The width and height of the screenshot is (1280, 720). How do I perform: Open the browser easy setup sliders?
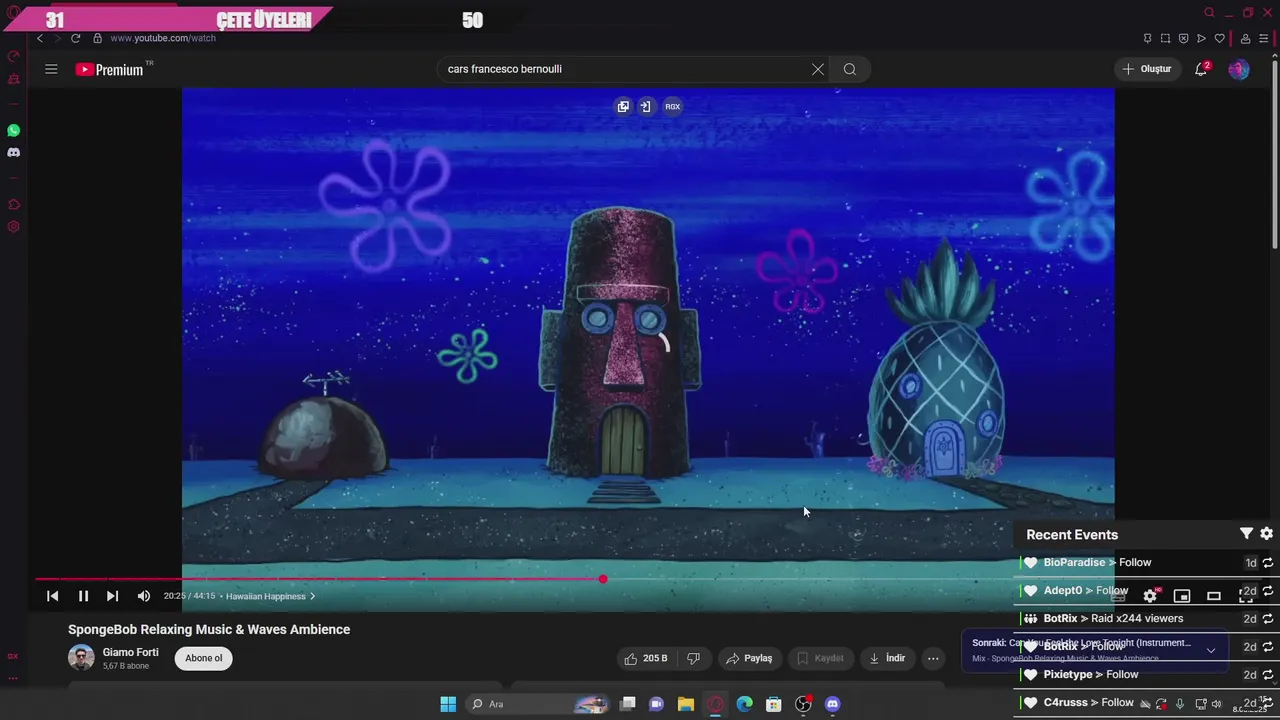(x=1265, y=38)
